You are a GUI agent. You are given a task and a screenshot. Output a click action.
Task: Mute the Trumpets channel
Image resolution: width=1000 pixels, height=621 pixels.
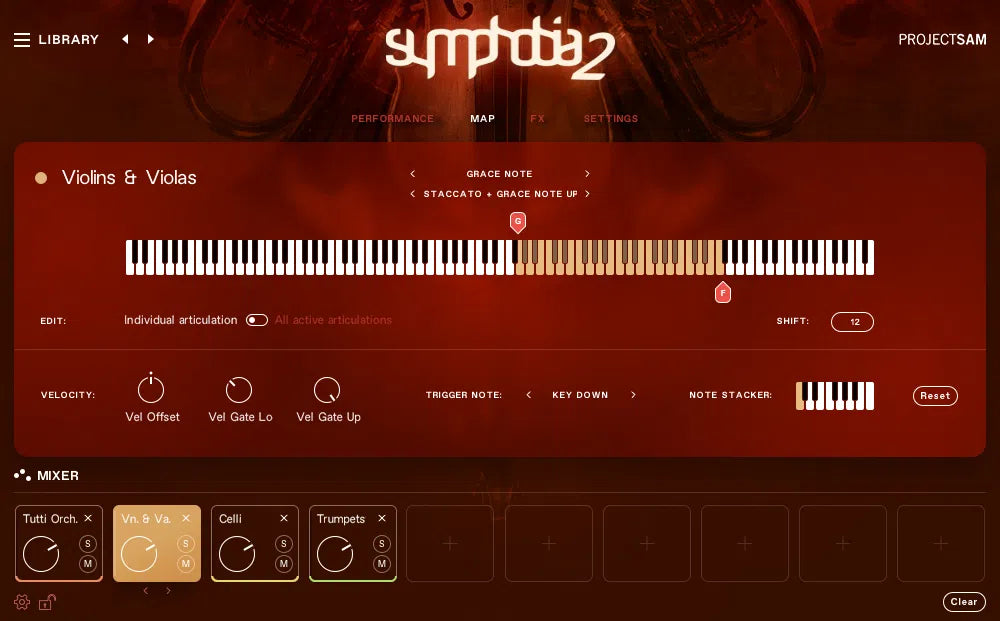[x=381, y=564]
